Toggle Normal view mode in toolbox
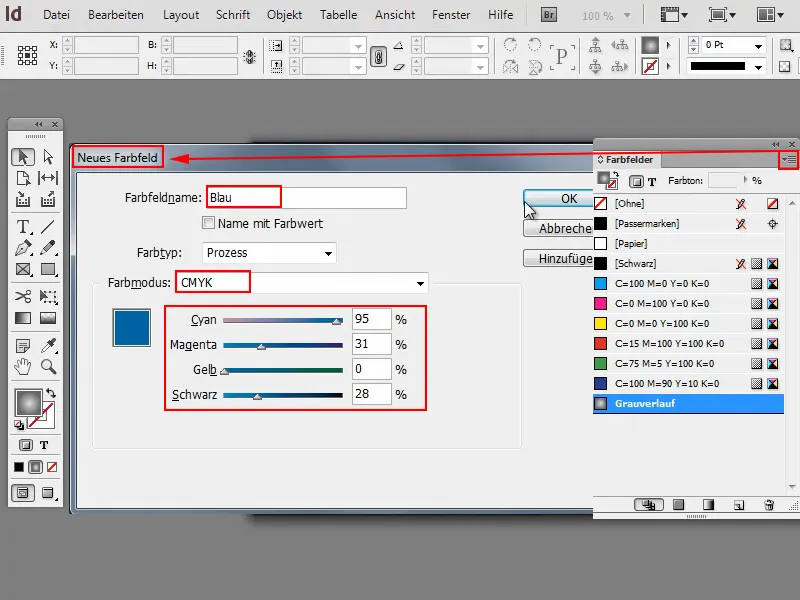This screenshot has height=600, width=800. coord(23,493)
